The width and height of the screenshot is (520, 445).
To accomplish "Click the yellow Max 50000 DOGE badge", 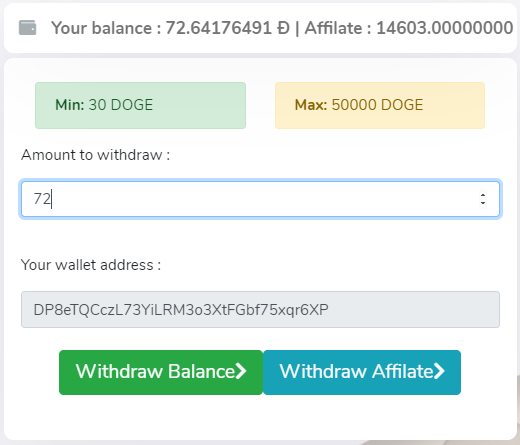I will pos(380,105).
